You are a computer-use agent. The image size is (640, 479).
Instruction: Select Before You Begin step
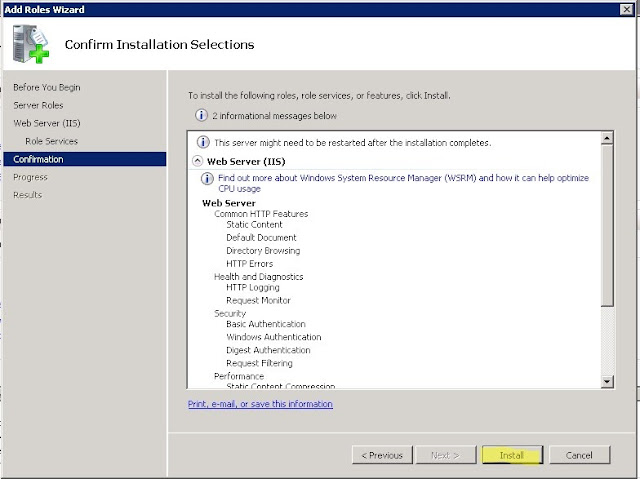[47, 87]
